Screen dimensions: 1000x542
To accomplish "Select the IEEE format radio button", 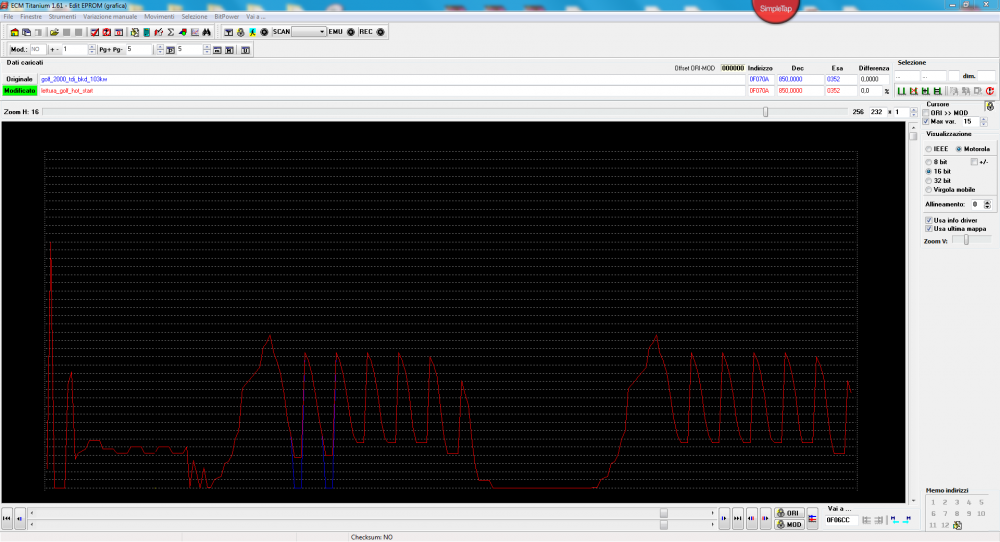I will pos(929,149).
